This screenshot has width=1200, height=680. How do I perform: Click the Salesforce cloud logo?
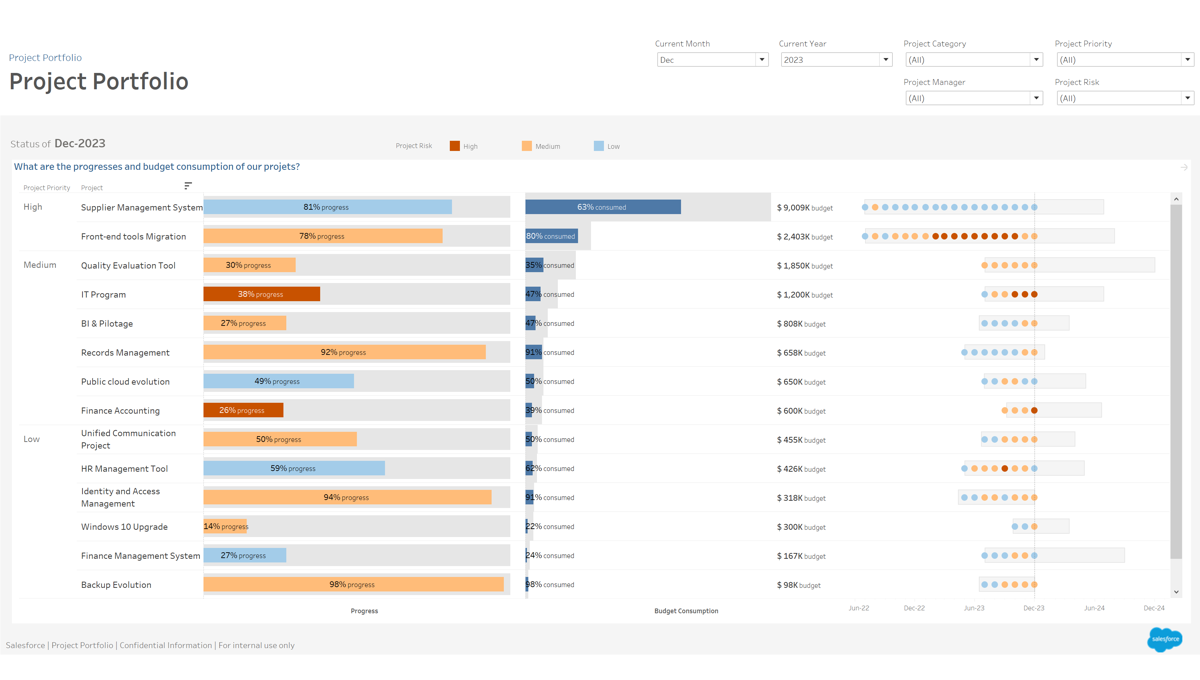pos(1164,639)
